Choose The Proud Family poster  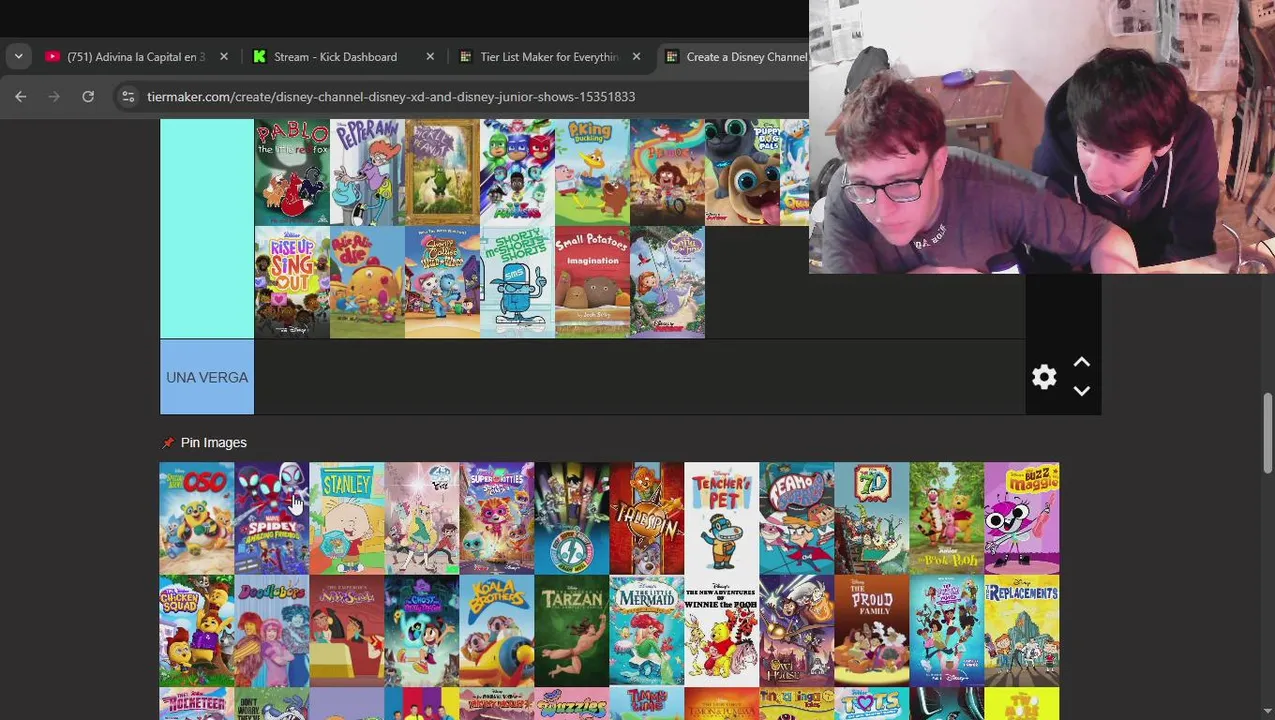tap(872, 630)
